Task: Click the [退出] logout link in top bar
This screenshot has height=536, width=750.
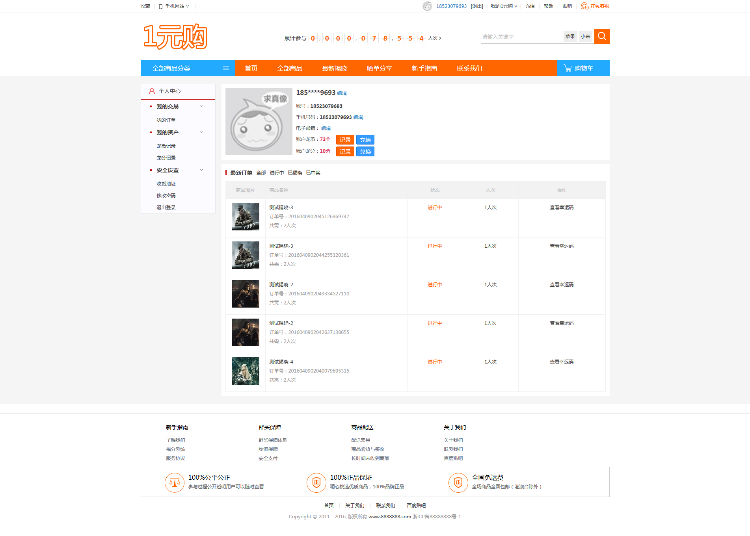Action: [477, 6]
